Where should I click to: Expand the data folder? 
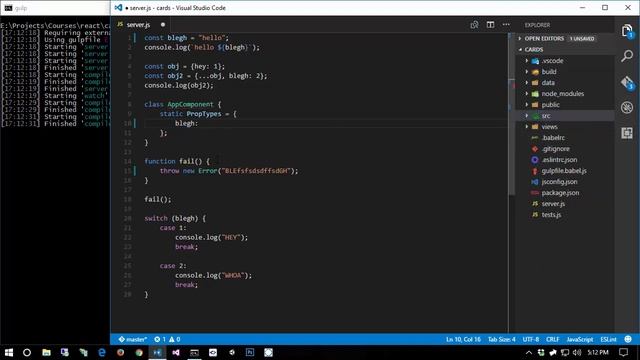point(548,83)
